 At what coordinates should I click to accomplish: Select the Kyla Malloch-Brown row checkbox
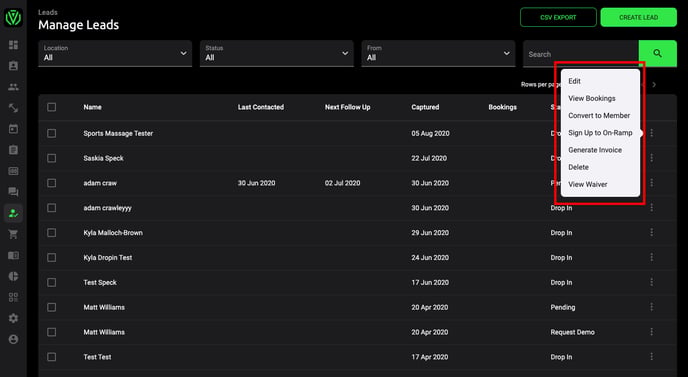tap(52, 233)
